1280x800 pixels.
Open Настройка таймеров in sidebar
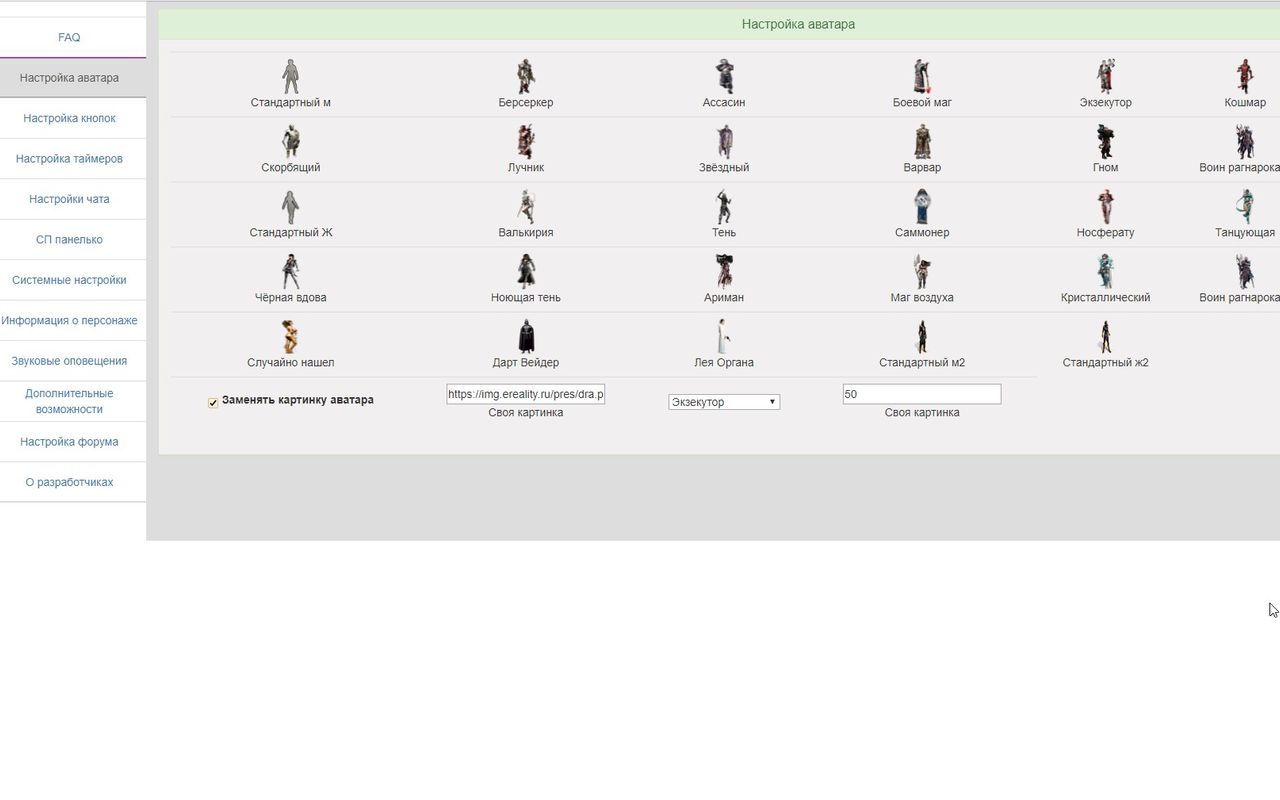(x=69, y=159)
